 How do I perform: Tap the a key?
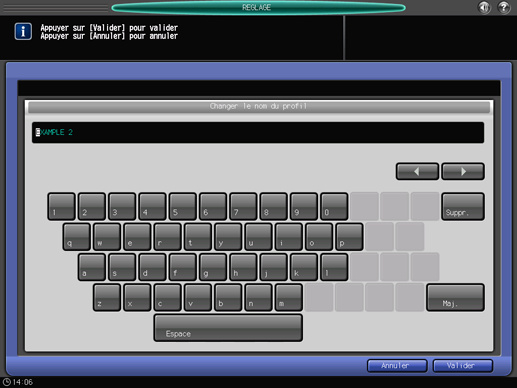click(x=92, y=267)
